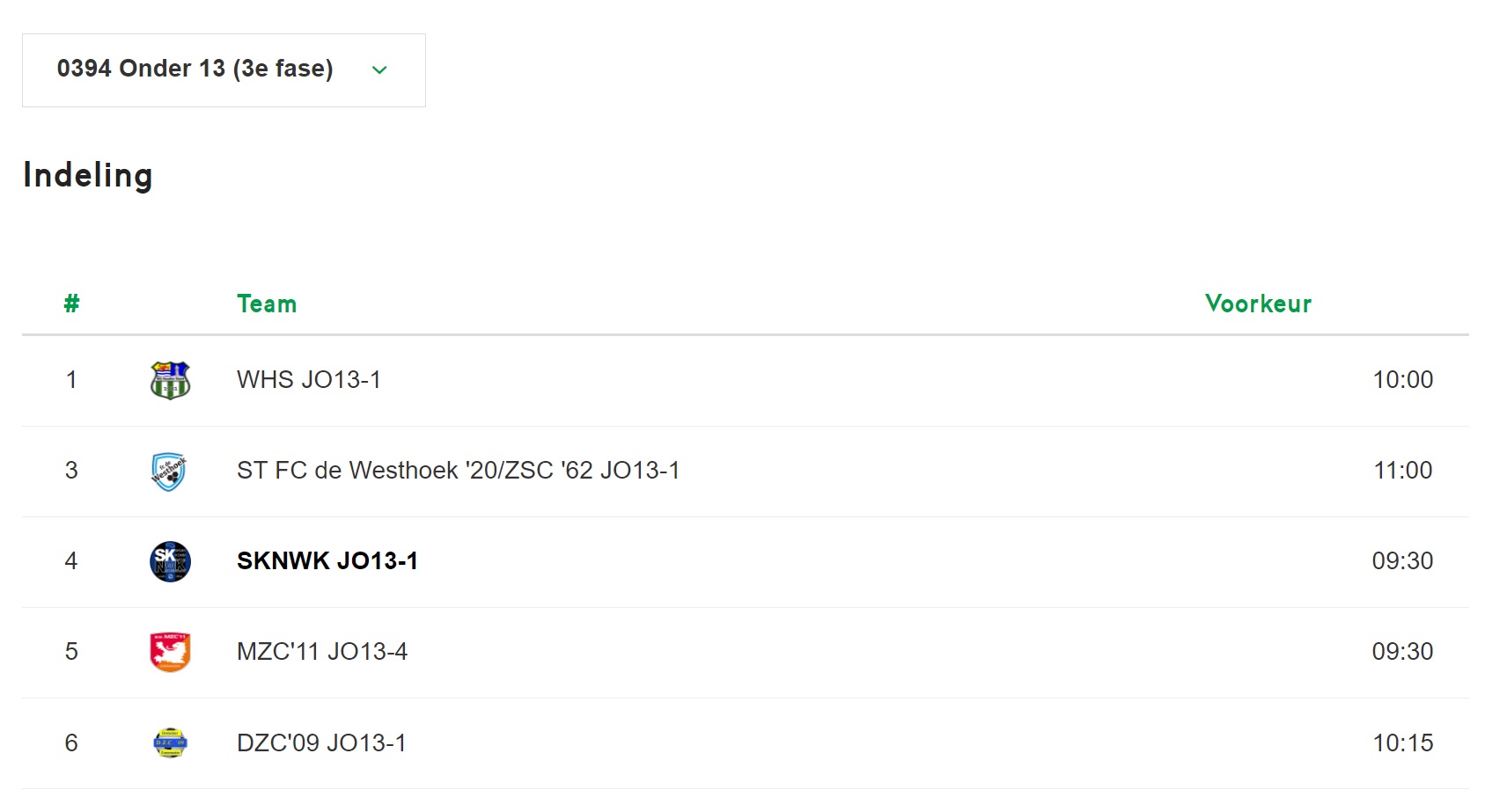Viewport: 1485px width, 812px height.
Task: Click position number 4 in the table
Action: pos(71,561)
